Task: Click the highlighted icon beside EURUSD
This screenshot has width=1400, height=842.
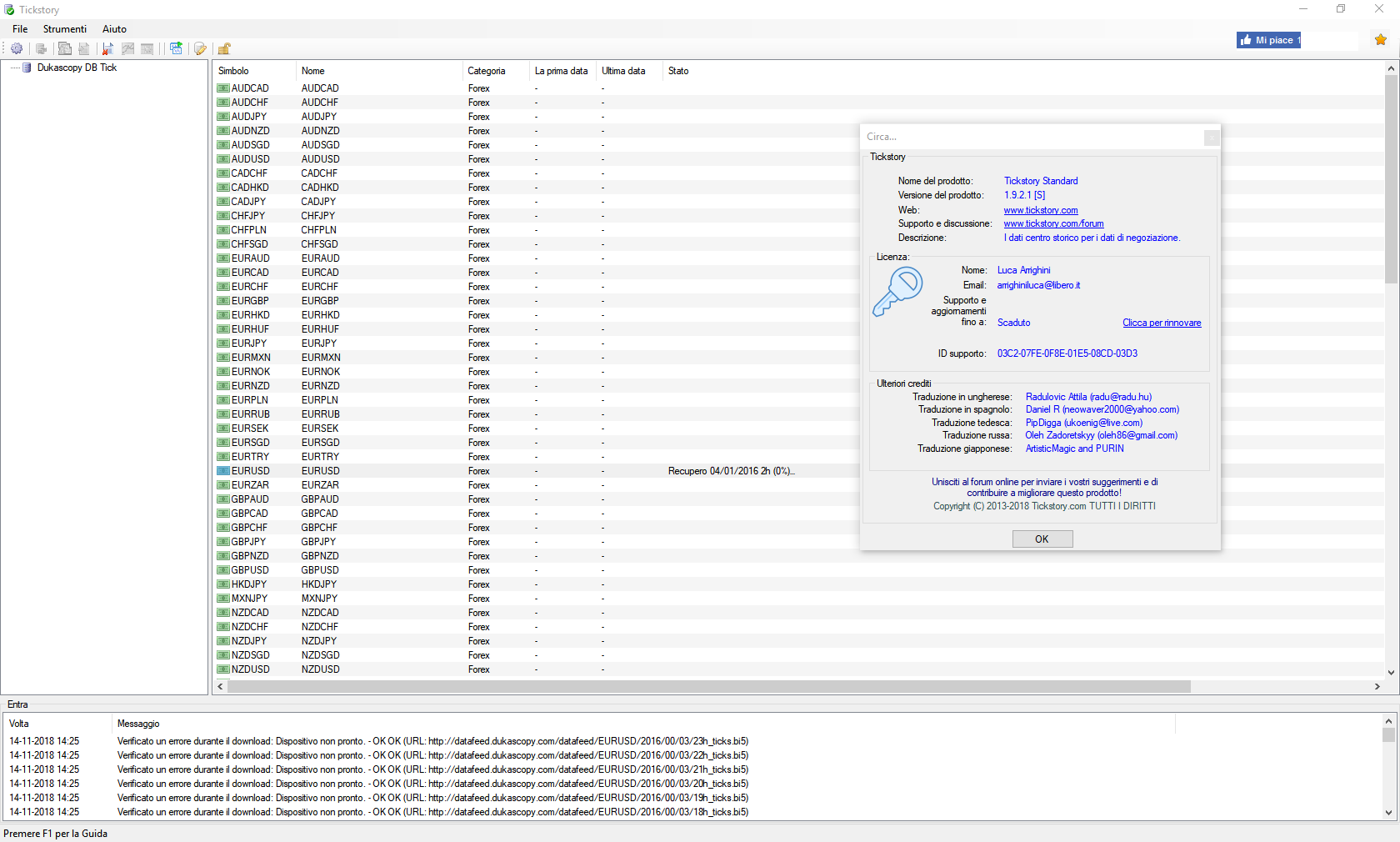Action: point(223,471)
